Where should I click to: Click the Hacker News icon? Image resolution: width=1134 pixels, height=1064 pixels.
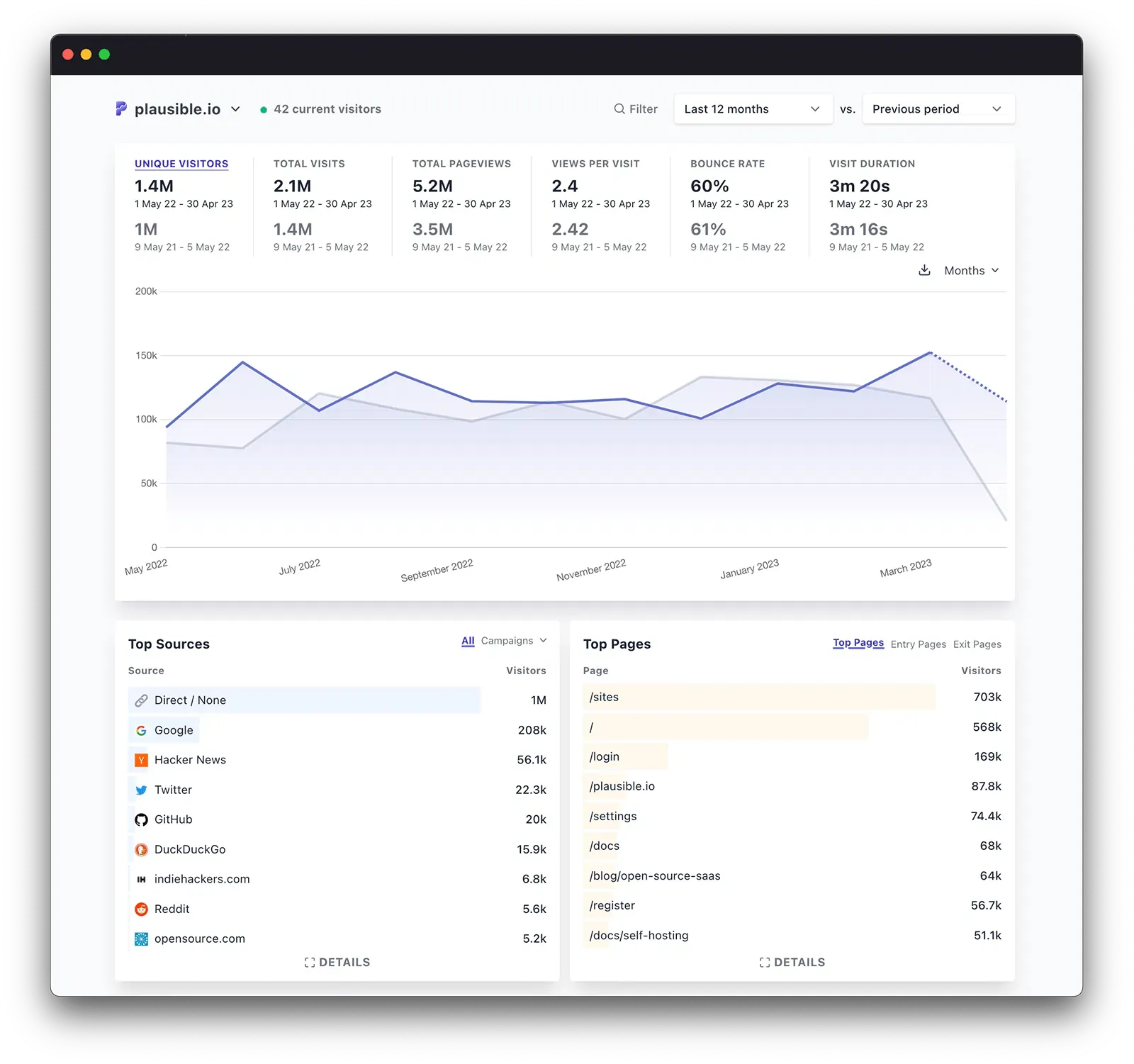click(142, 760)
